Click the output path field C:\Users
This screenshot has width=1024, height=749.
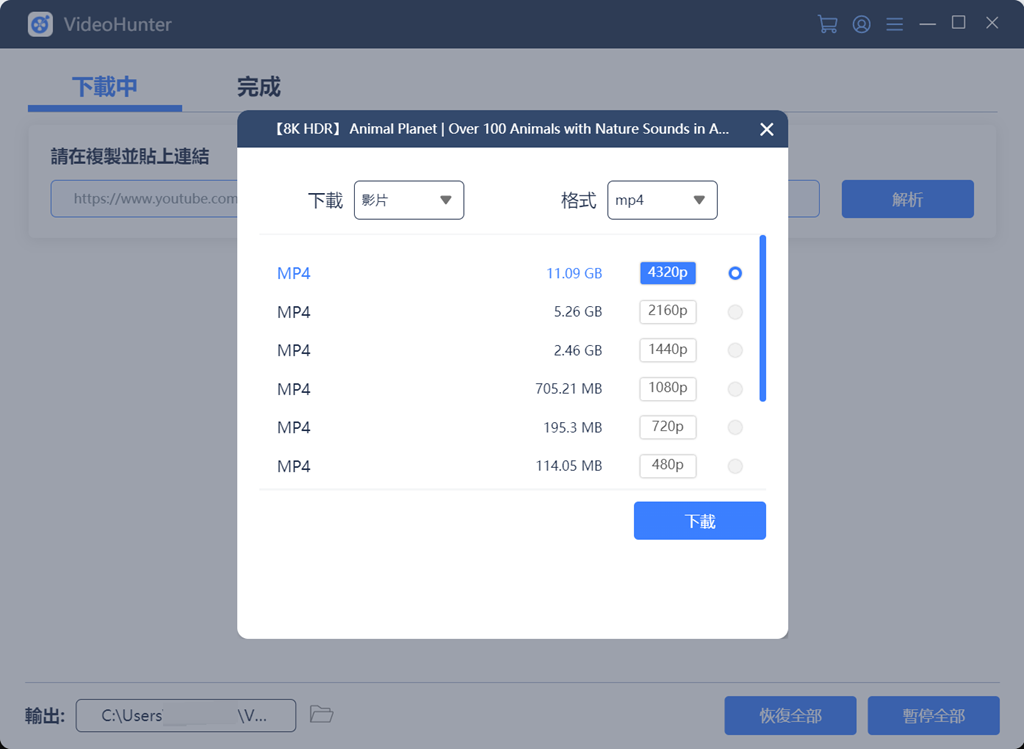[x=185, y=716]
